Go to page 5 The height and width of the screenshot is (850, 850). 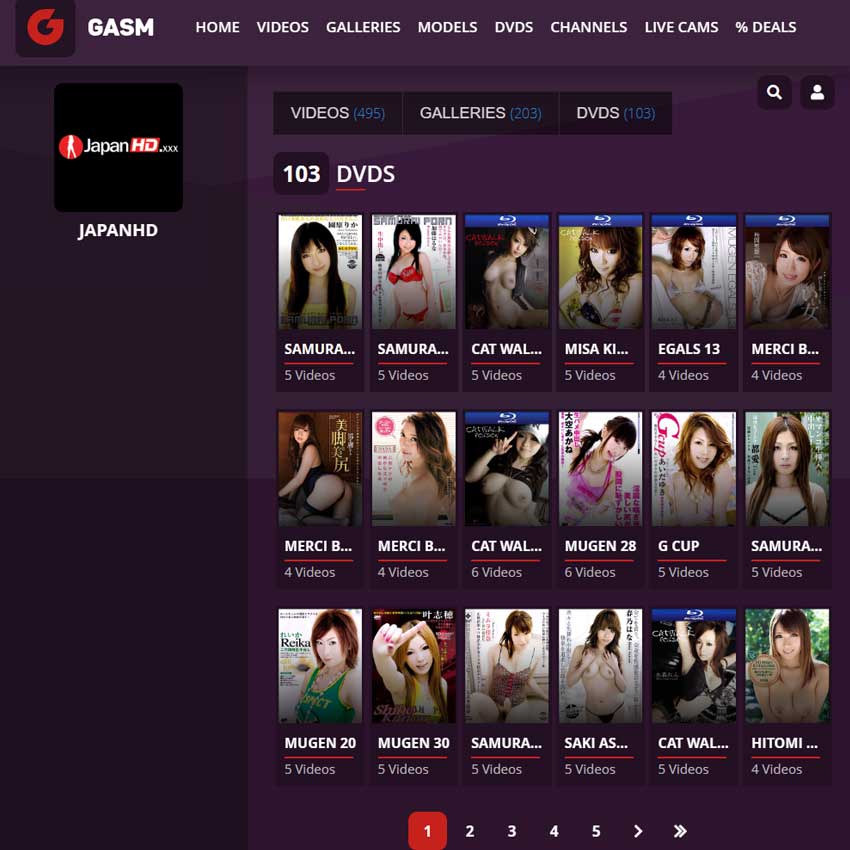(596, 830)
